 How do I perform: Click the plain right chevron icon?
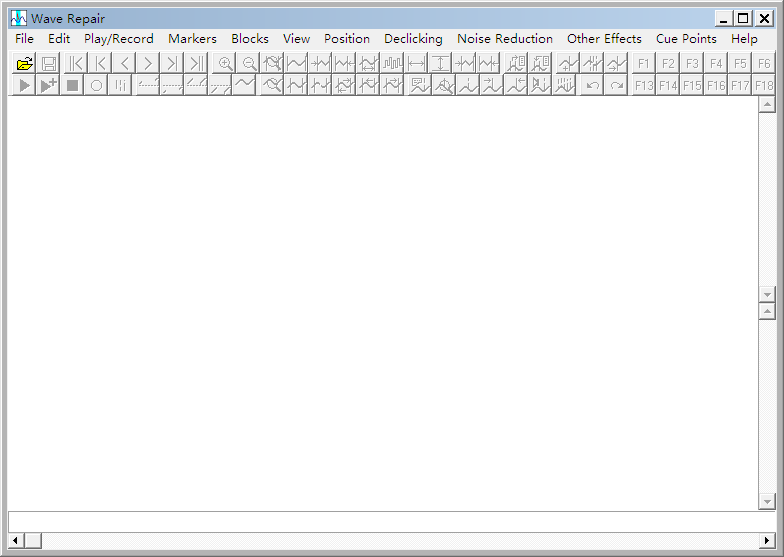point(148,64)
